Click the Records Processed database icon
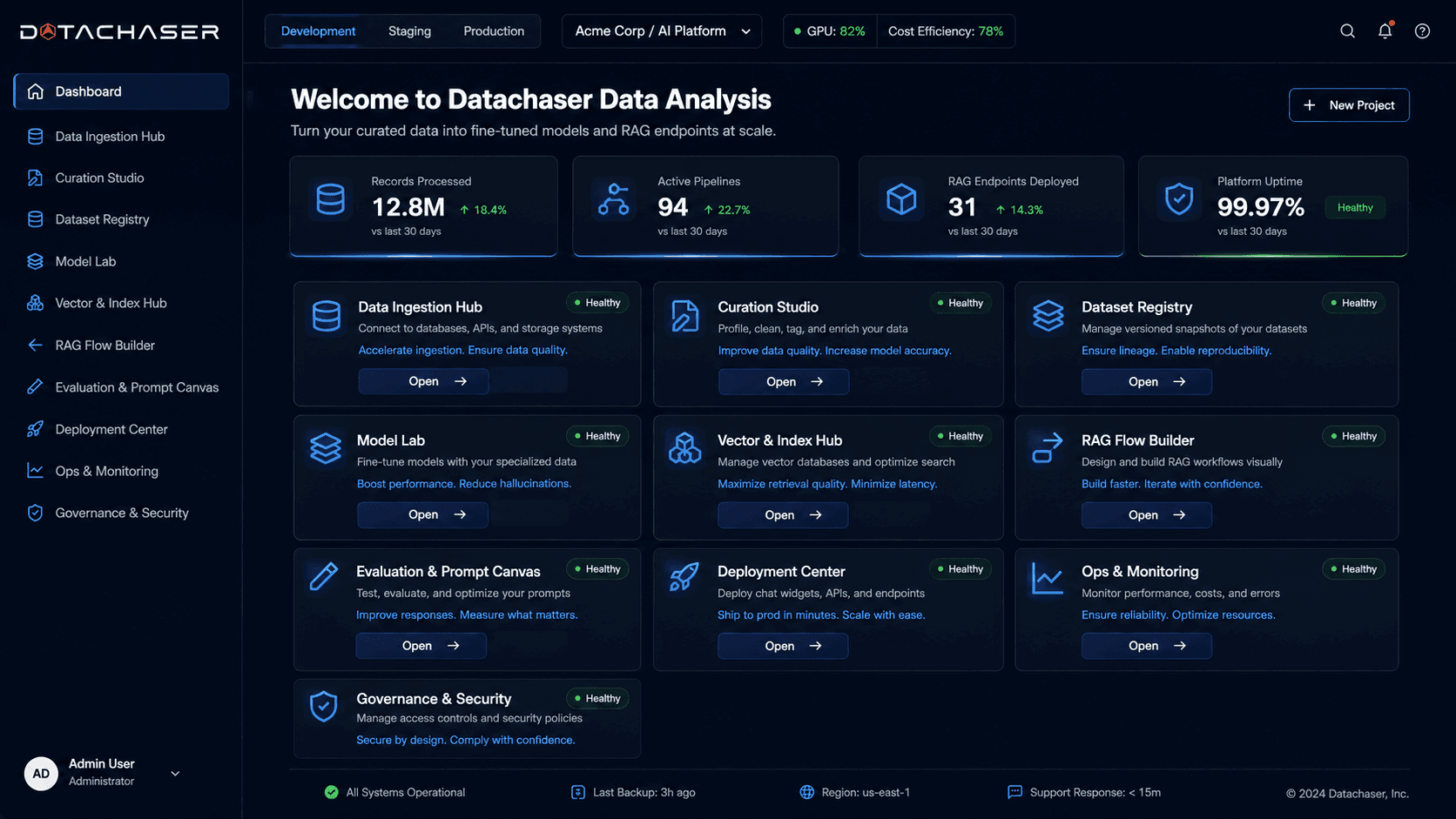The width and height of the screenshot is (1456, 819). pyautogui.click(x=330, y=200)
